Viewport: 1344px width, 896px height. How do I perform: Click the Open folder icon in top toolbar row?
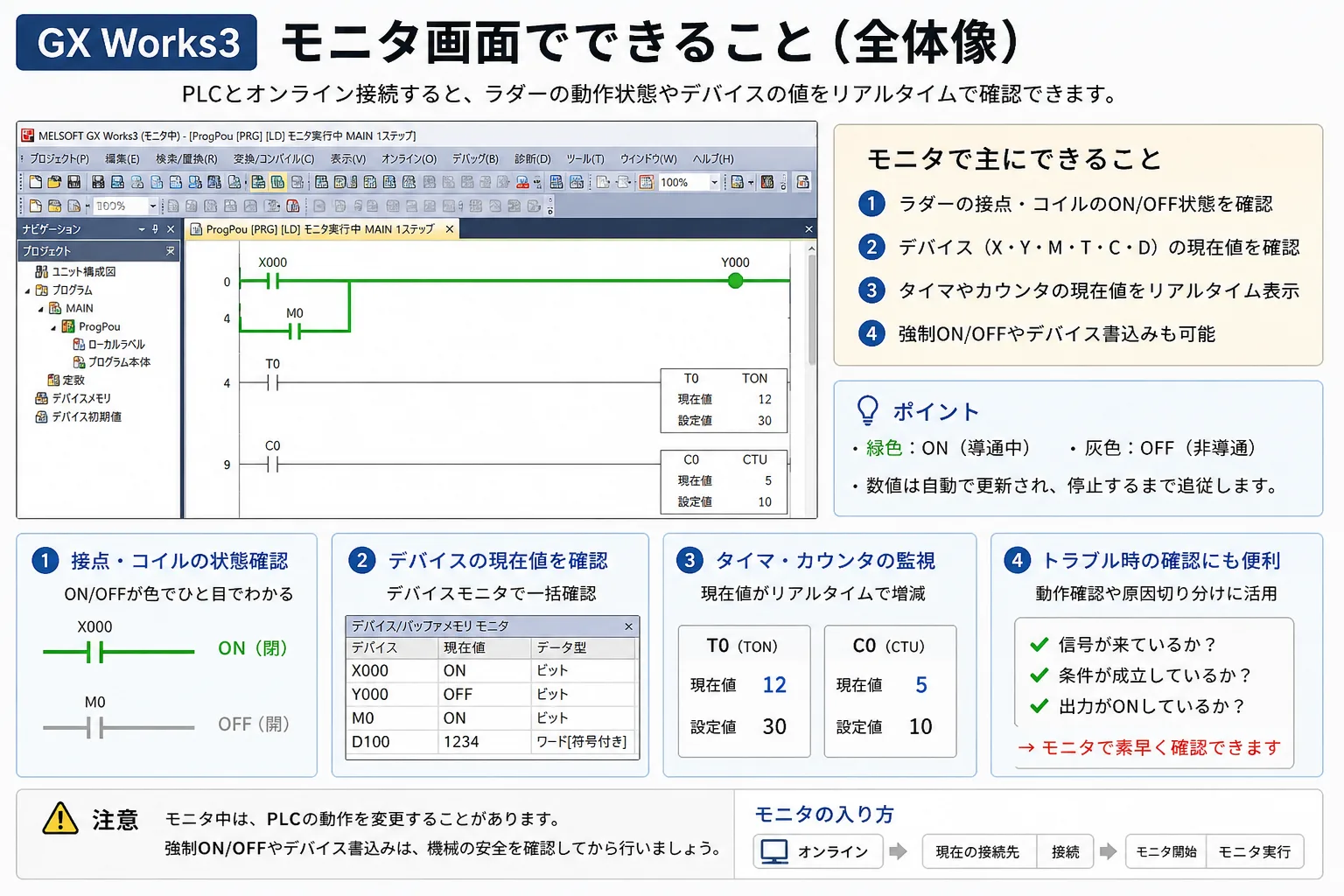pos(54,182)
